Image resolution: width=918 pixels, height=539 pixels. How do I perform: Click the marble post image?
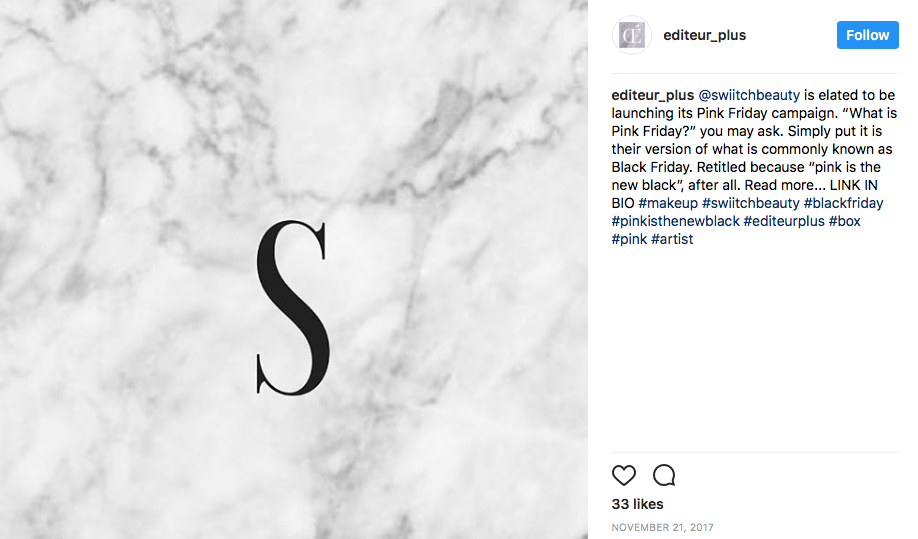click(x=294, y=269)
